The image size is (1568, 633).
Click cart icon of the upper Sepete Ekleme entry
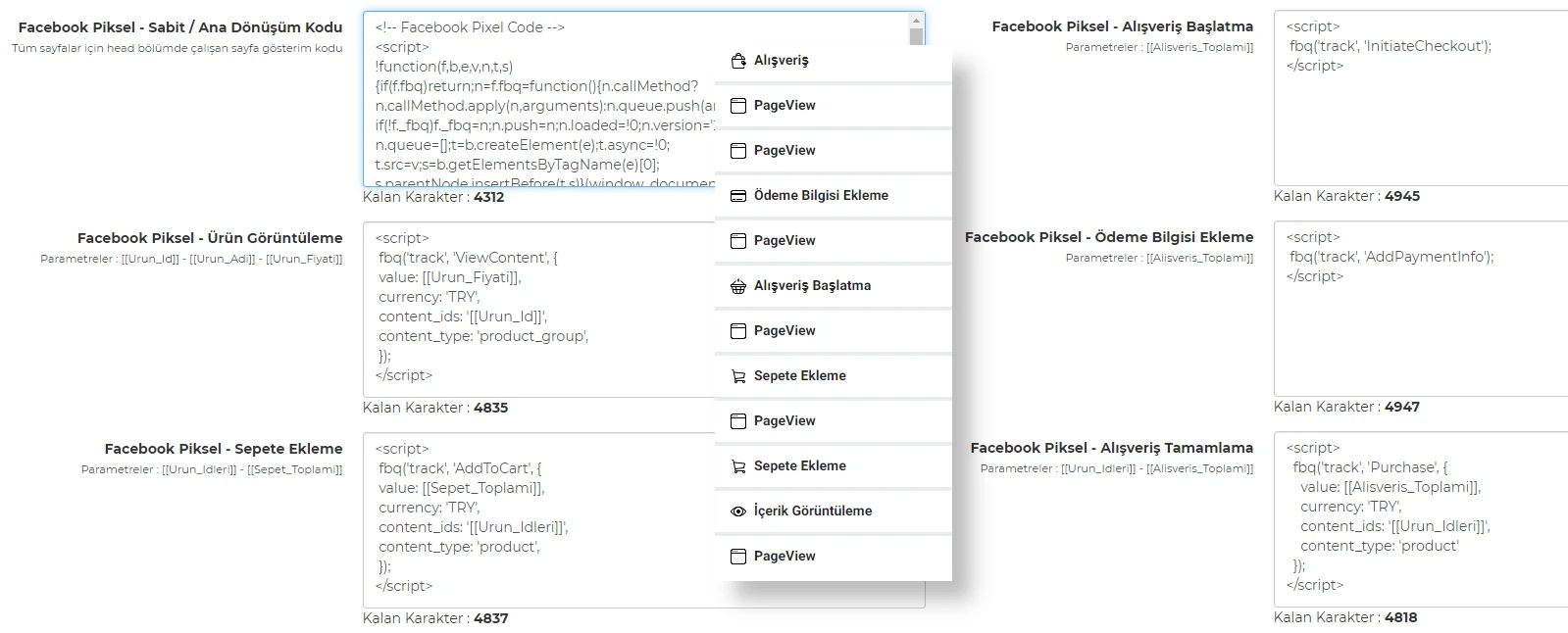738,376
